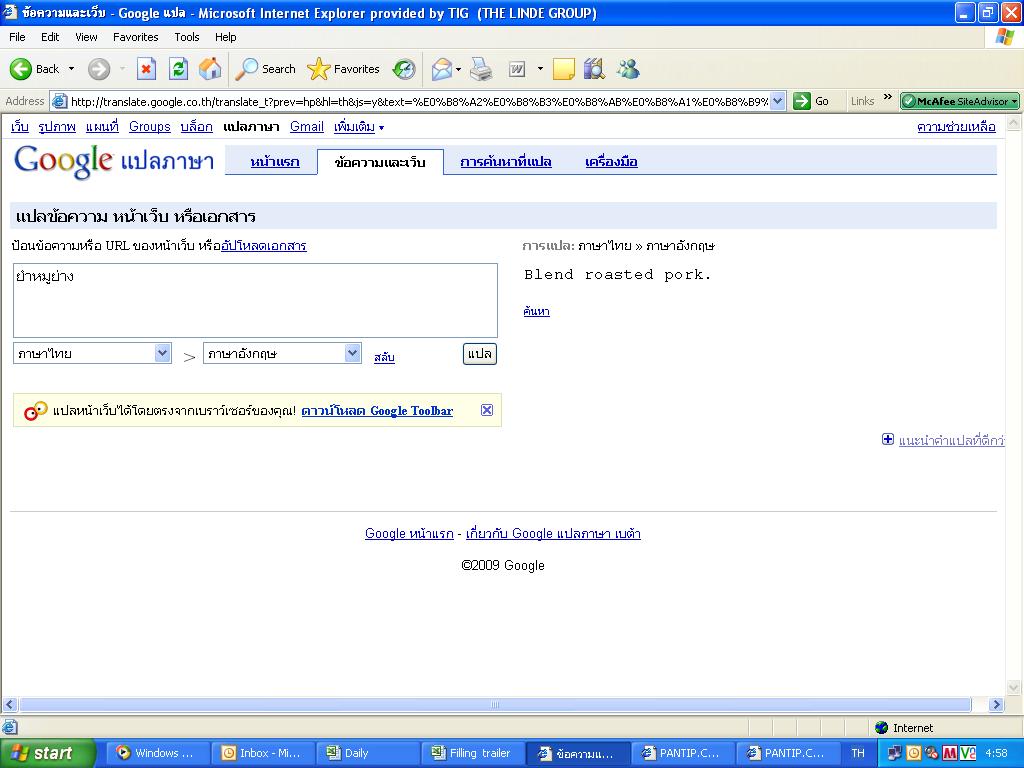Open the File menu
This screenshot has width=1024, height=768.
click(17, 37)
